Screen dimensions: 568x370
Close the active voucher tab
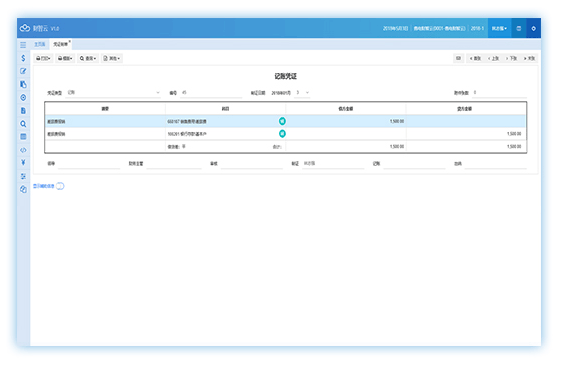69,42
